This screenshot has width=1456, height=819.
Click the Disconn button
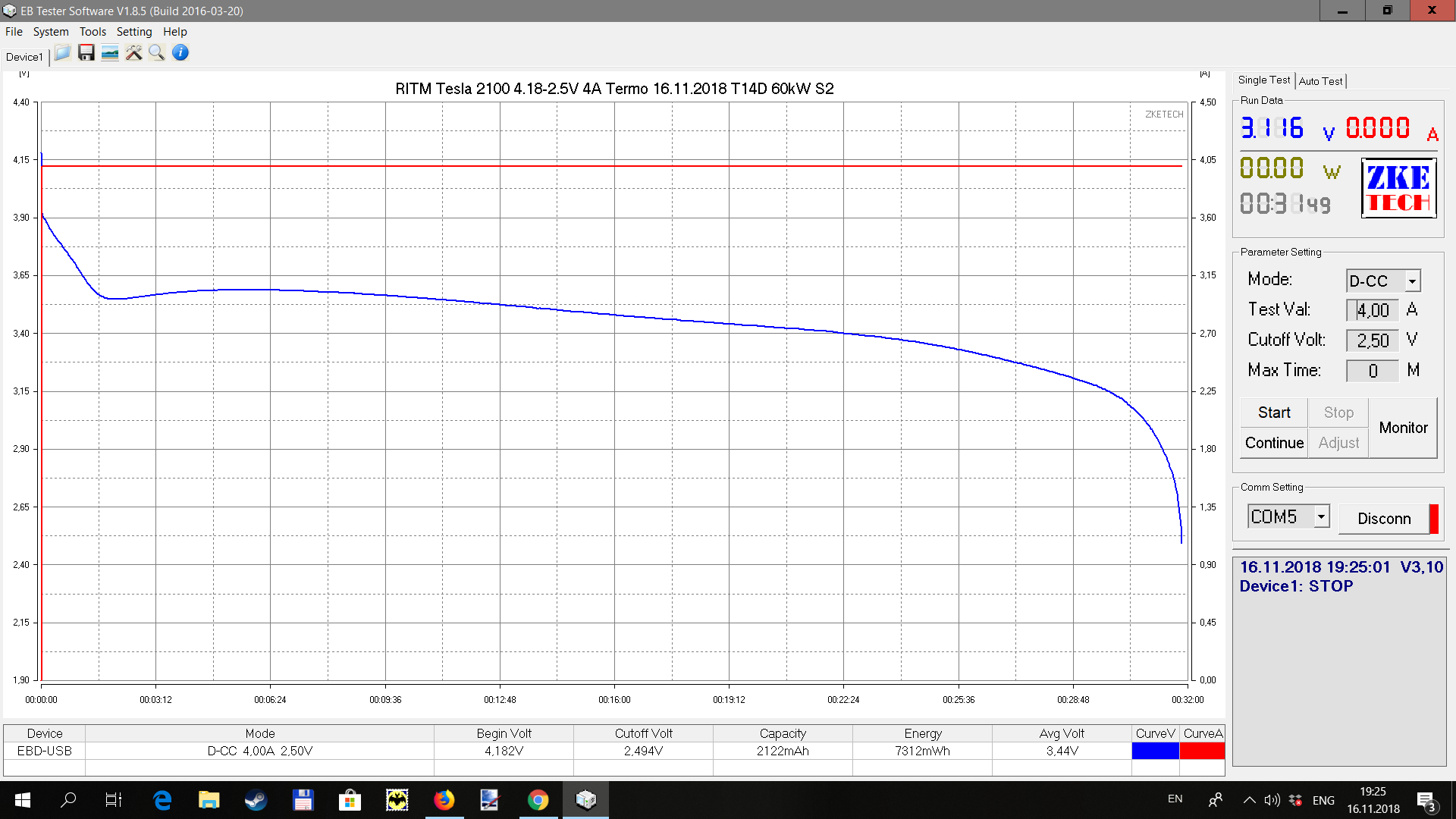click(1384, 519)
